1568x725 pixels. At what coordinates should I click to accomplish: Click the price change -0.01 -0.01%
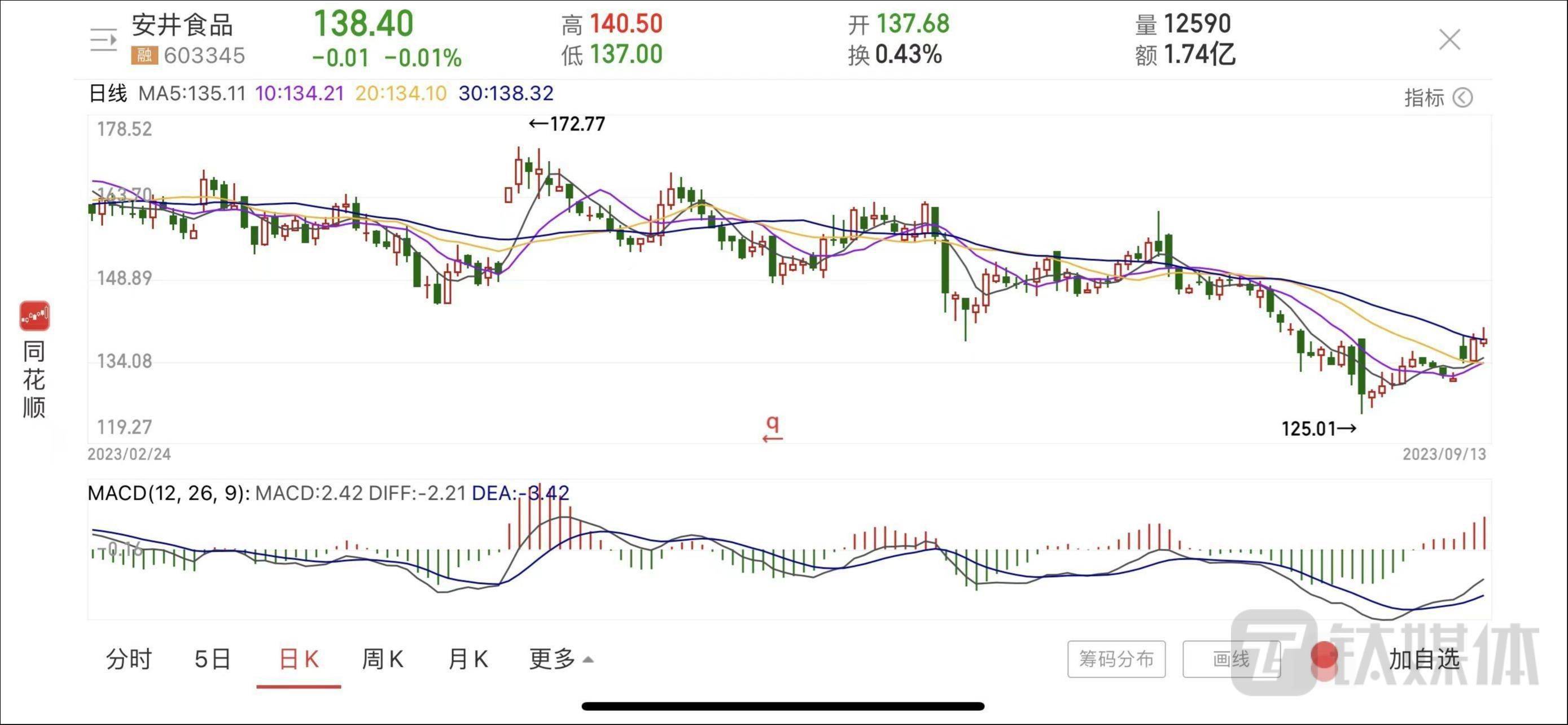[387, 58]
